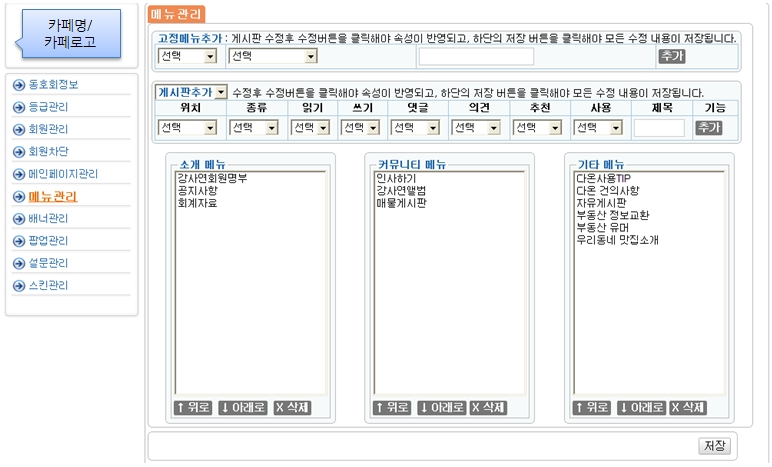The image size is (772, 467).
Task: Select 매물게시판 in 커뮤니티 메뉴 list
Action: [401, 202]
